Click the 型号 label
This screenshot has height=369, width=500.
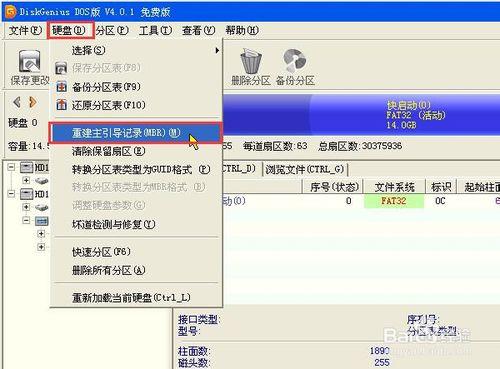pyautogui.click(x=189, y=331)
